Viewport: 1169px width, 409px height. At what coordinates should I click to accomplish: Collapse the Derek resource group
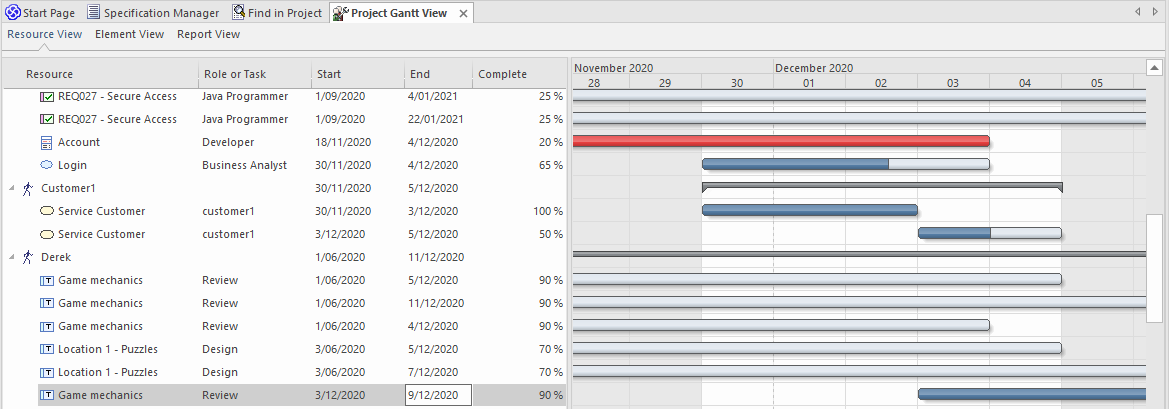point(11,257)
